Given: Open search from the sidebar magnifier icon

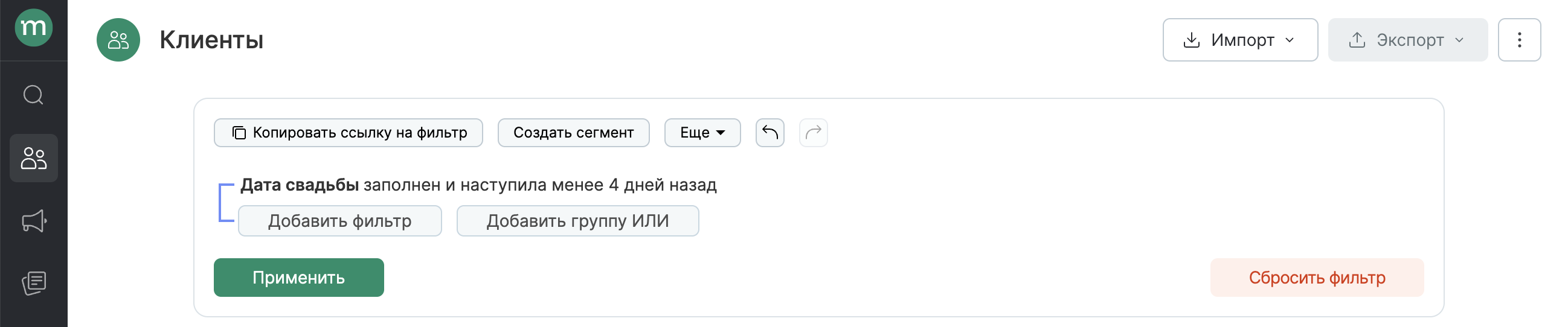Looking at the screenshot, I should click(x=33, y=95).
